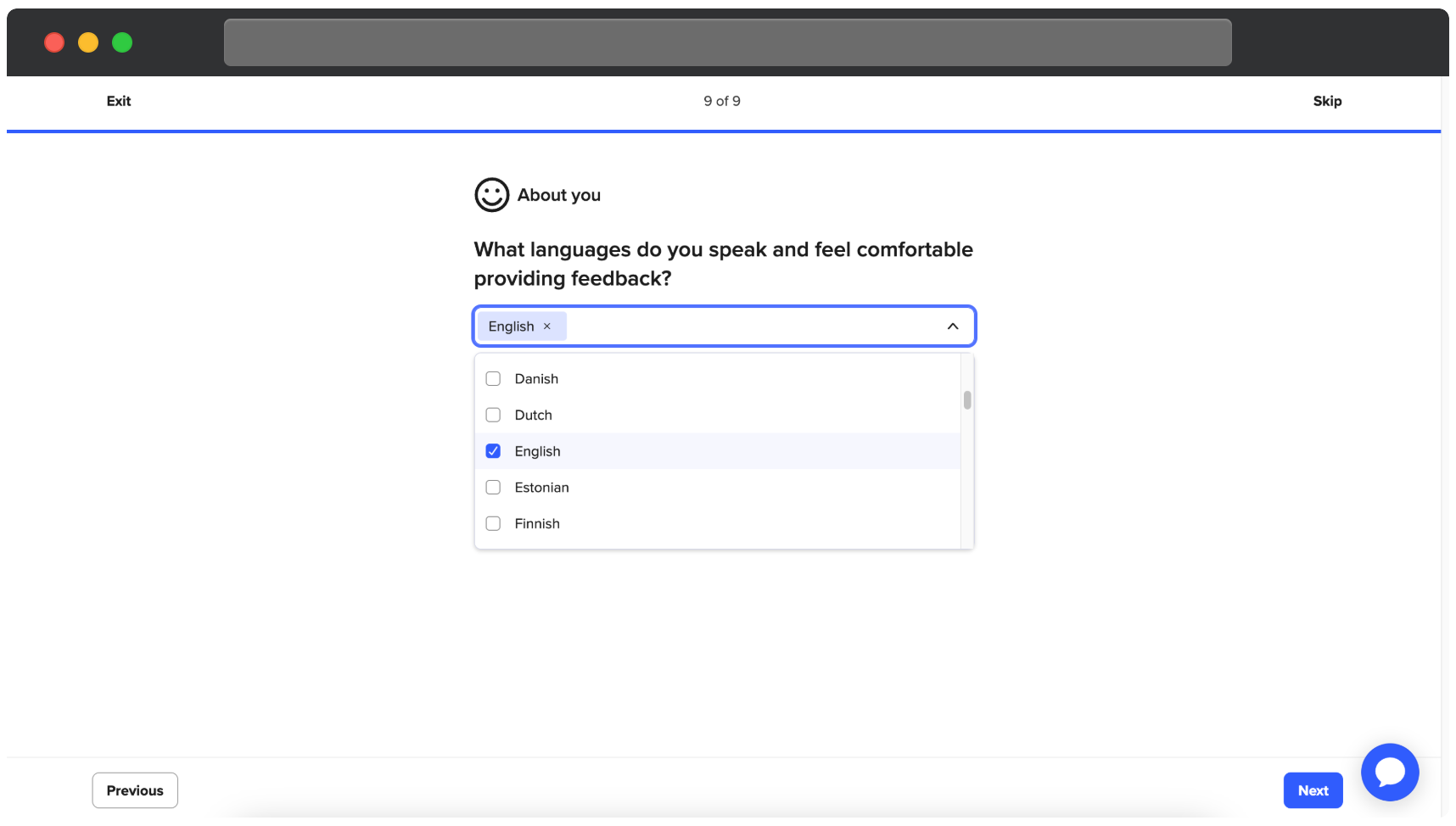Remove the English language tag
This screenshot has width=1456, height=826.
pyautogui.click(x=547, y=326)
